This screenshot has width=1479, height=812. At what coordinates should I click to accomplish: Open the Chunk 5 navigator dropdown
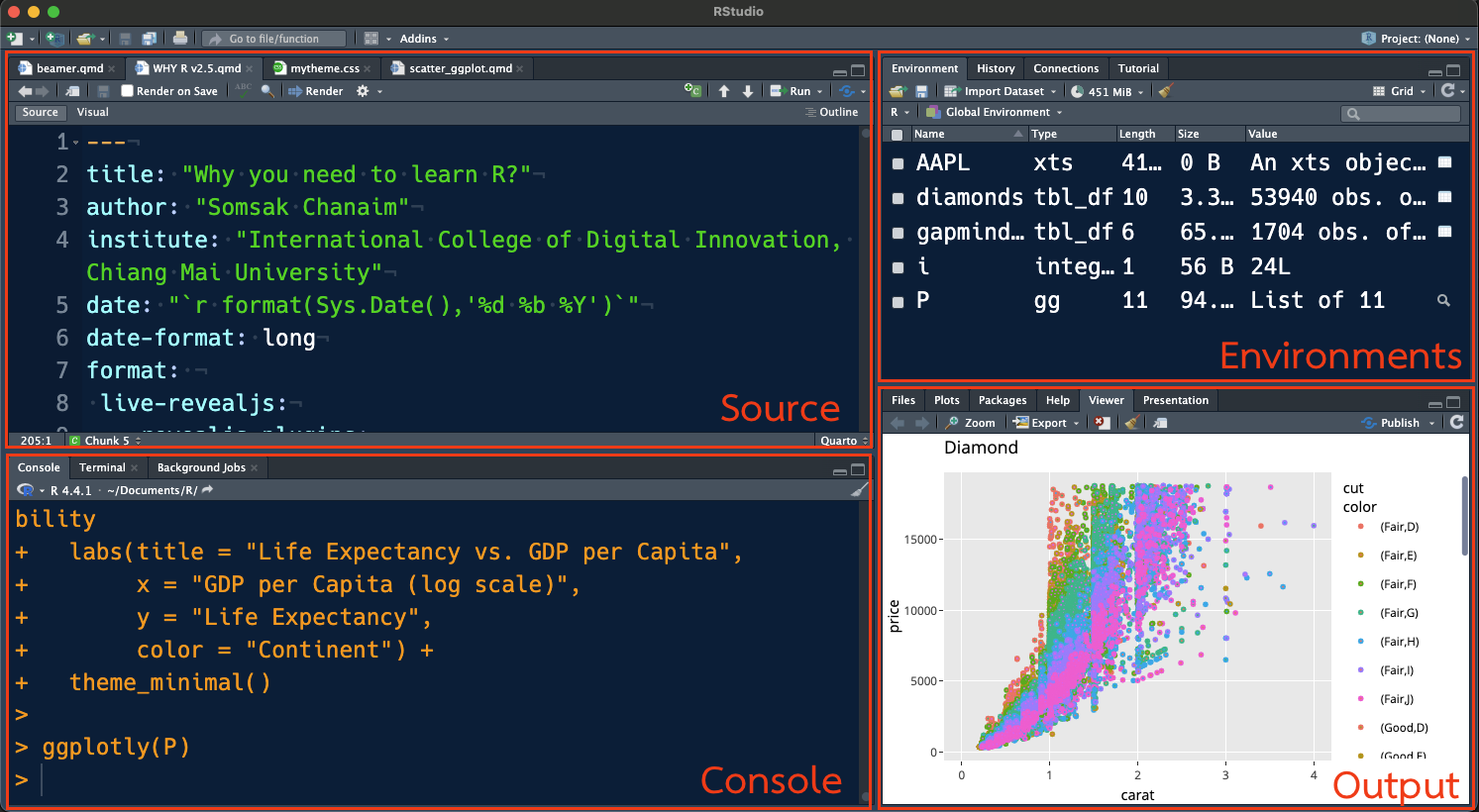tap(105, 441)
